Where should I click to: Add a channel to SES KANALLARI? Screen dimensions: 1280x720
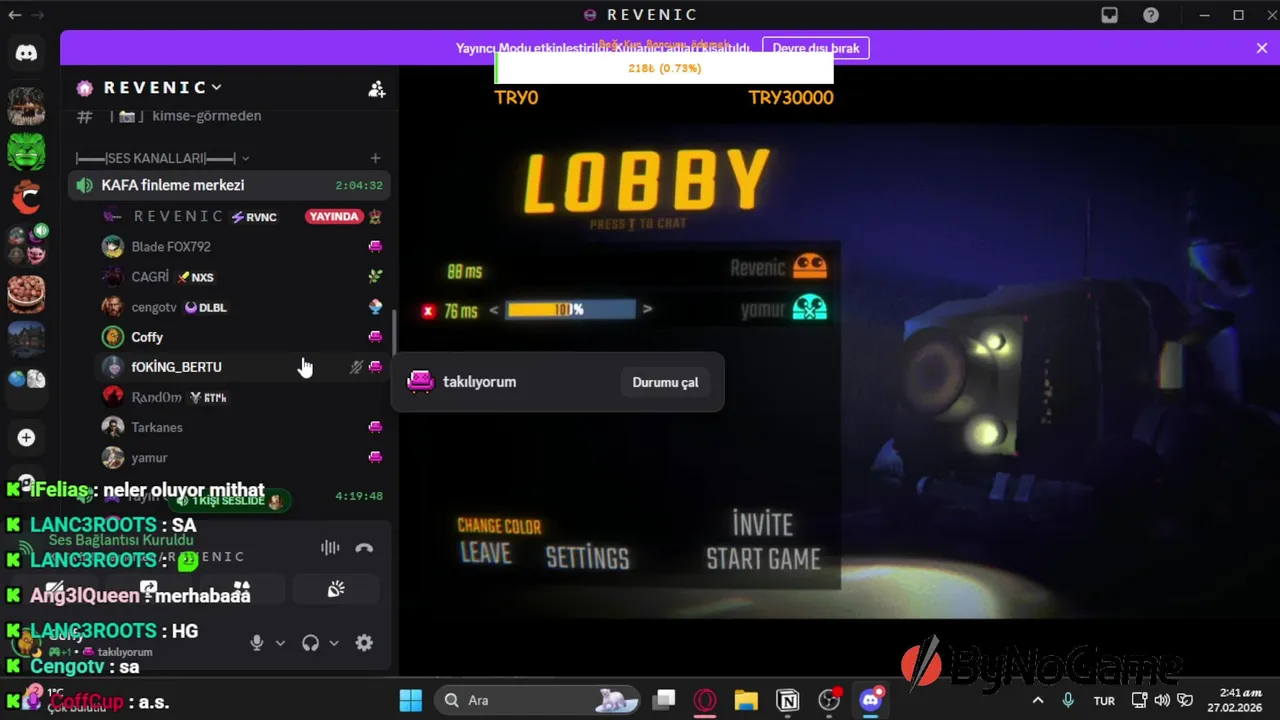click(x=375, y=158)
